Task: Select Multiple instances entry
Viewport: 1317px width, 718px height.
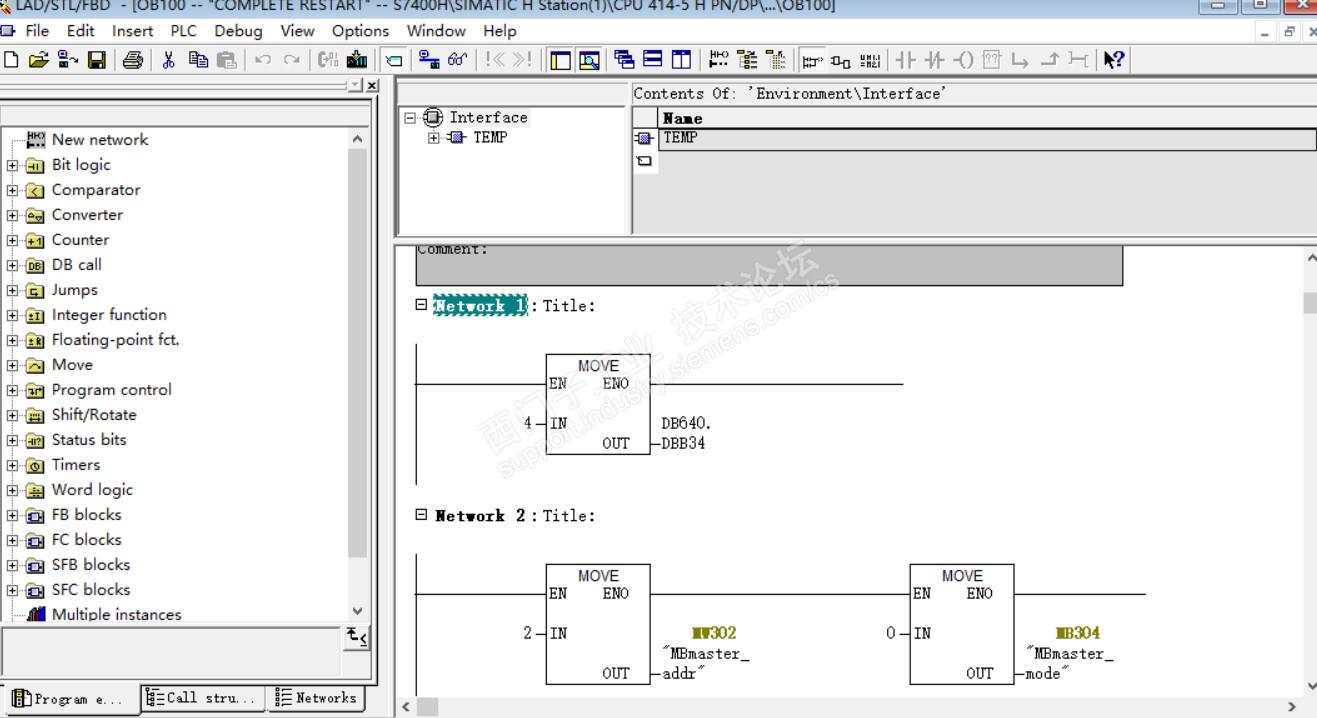Action: click(x=116, y=615)
